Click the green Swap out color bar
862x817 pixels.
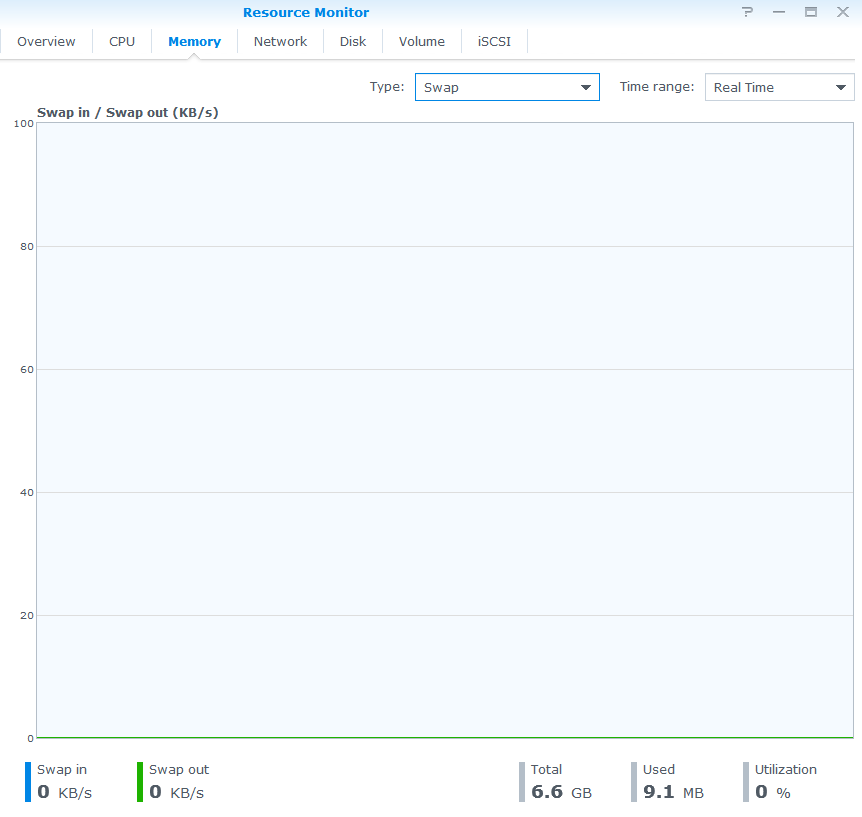(140, 782)
